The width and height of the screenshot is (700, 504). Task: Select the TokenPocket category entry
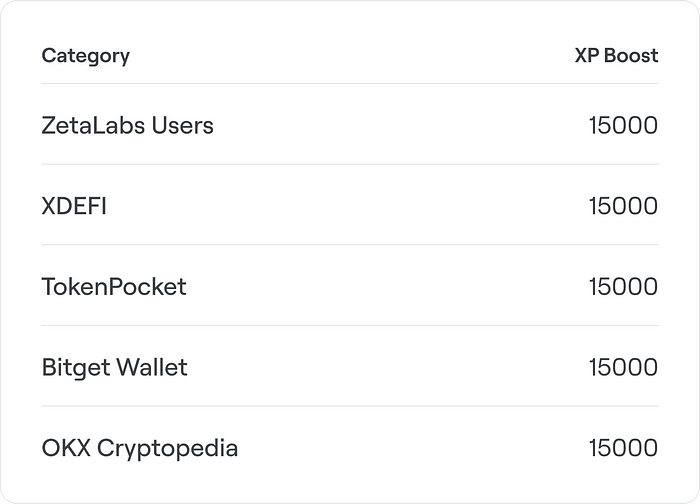click(114, 287)
